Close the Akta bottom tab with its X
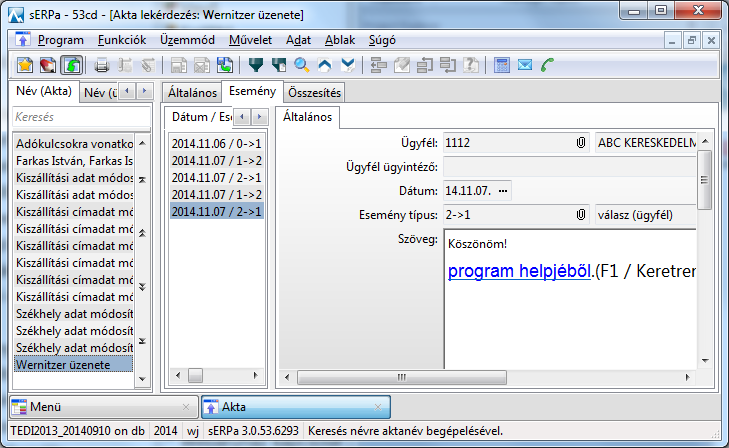Viewport: 729px width, 448px height. click(x=378, y=407)
